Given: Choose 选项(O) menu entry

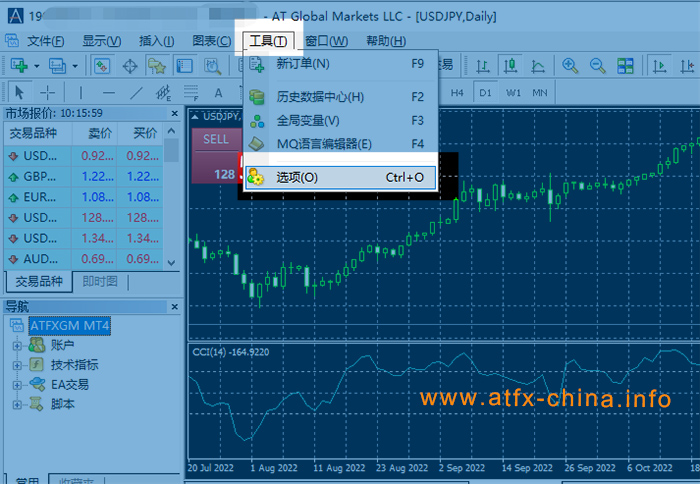Looking at the screenshot, I should tap(340, 177).
